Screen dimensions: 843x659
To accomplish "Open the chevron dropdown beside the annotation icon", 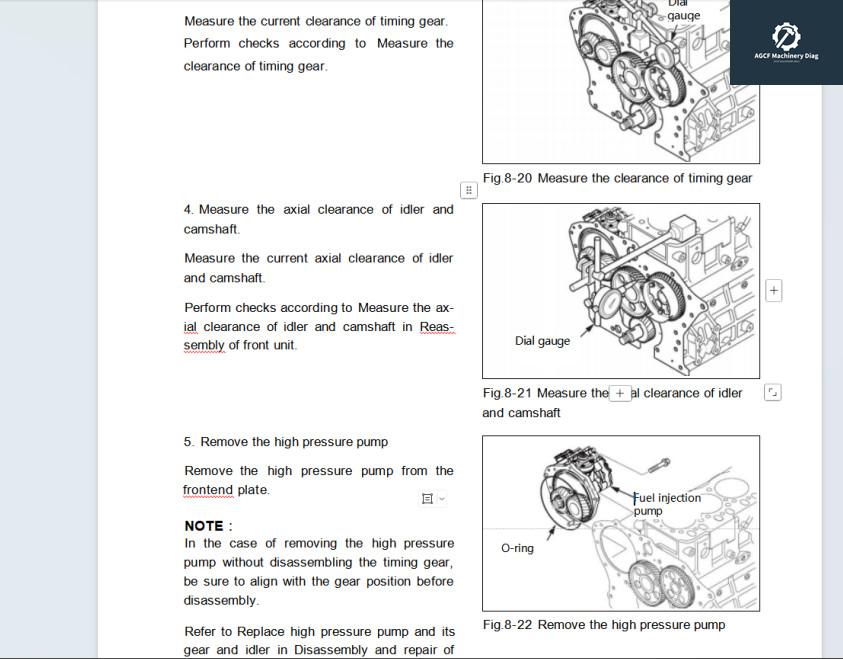I will click(441, 498).
